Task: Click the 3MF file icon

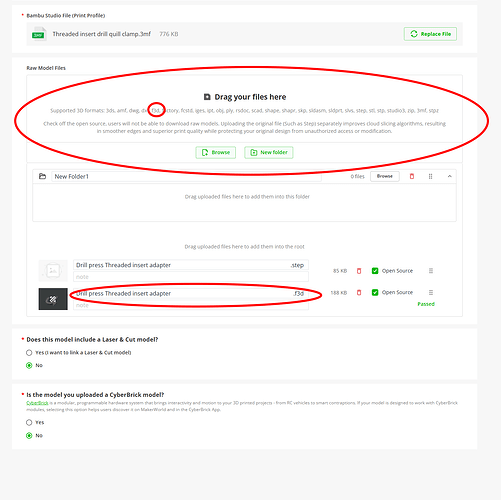Action: [x=38, y=34]
